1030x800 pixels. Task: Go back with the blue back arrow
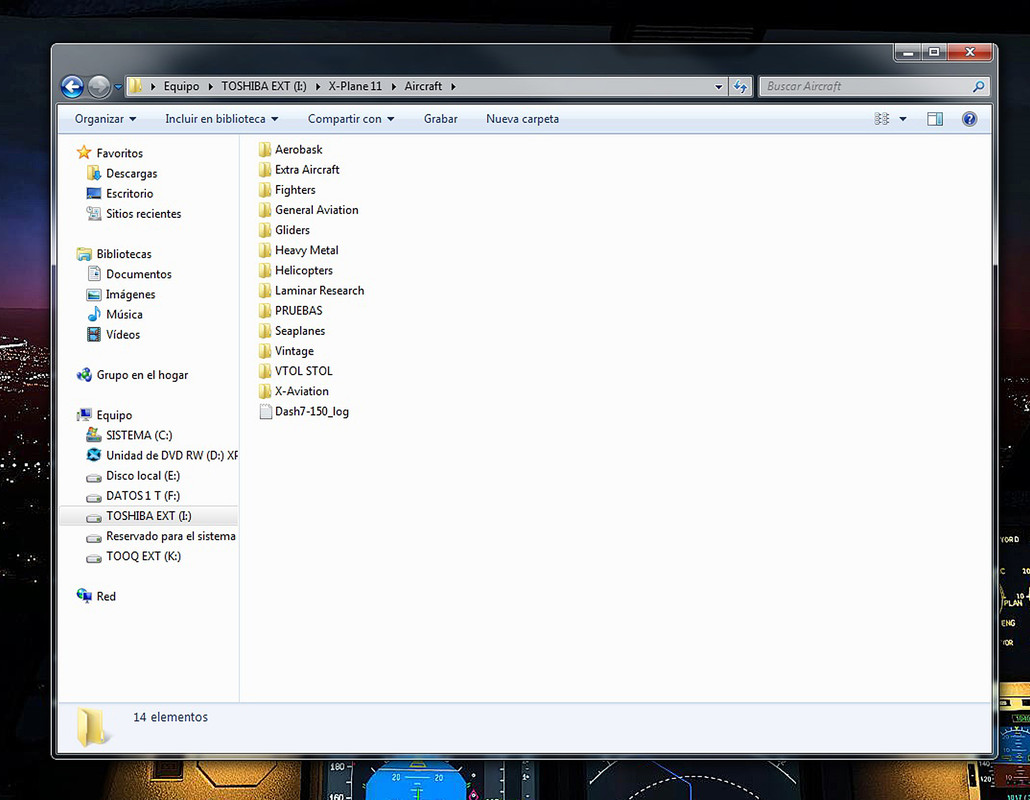[x=72, y=87]
